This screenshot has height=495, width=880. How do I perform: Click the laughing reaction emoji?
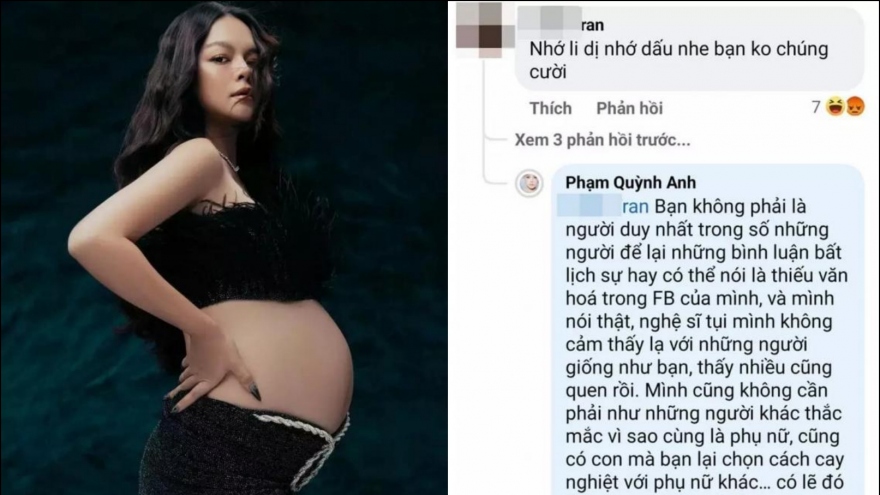tap(836, 106)
